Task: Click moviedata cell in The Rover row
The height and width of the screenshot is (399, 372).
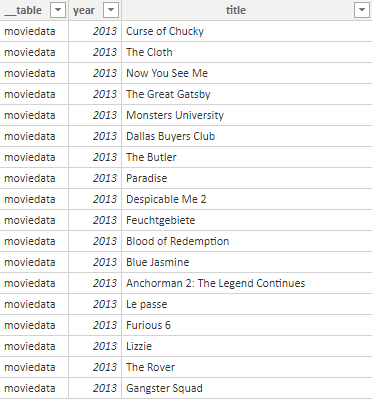Action: pos(34,367)
